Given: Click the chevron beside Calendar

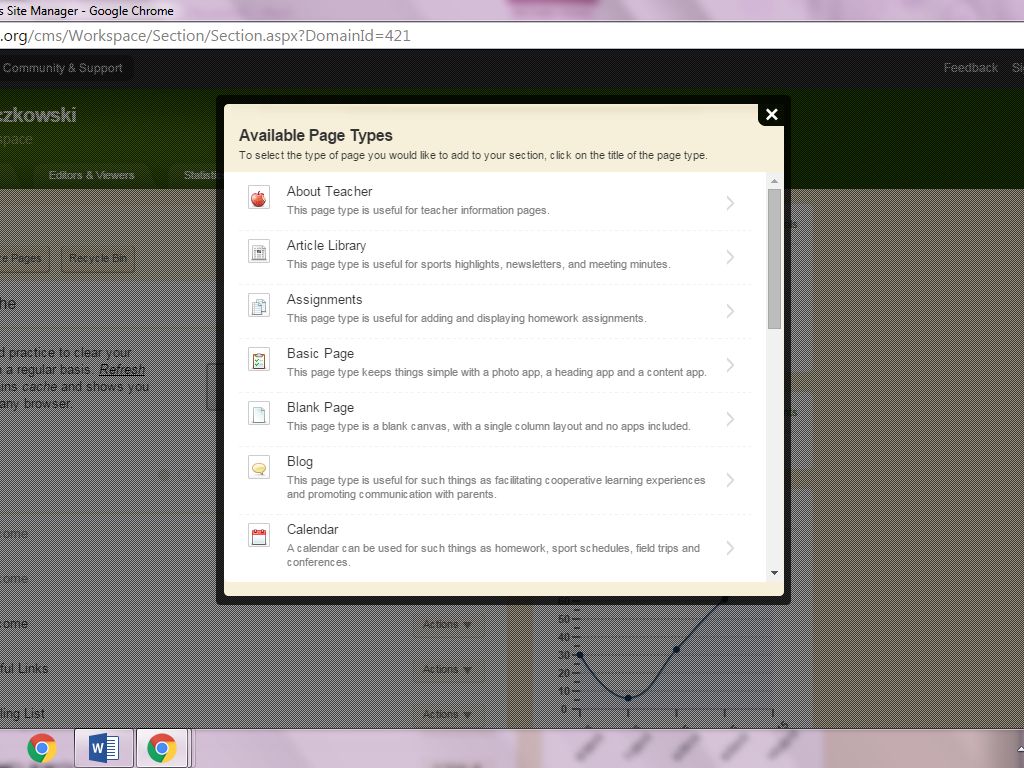Looking at the screenshot, I should point(730,548).
